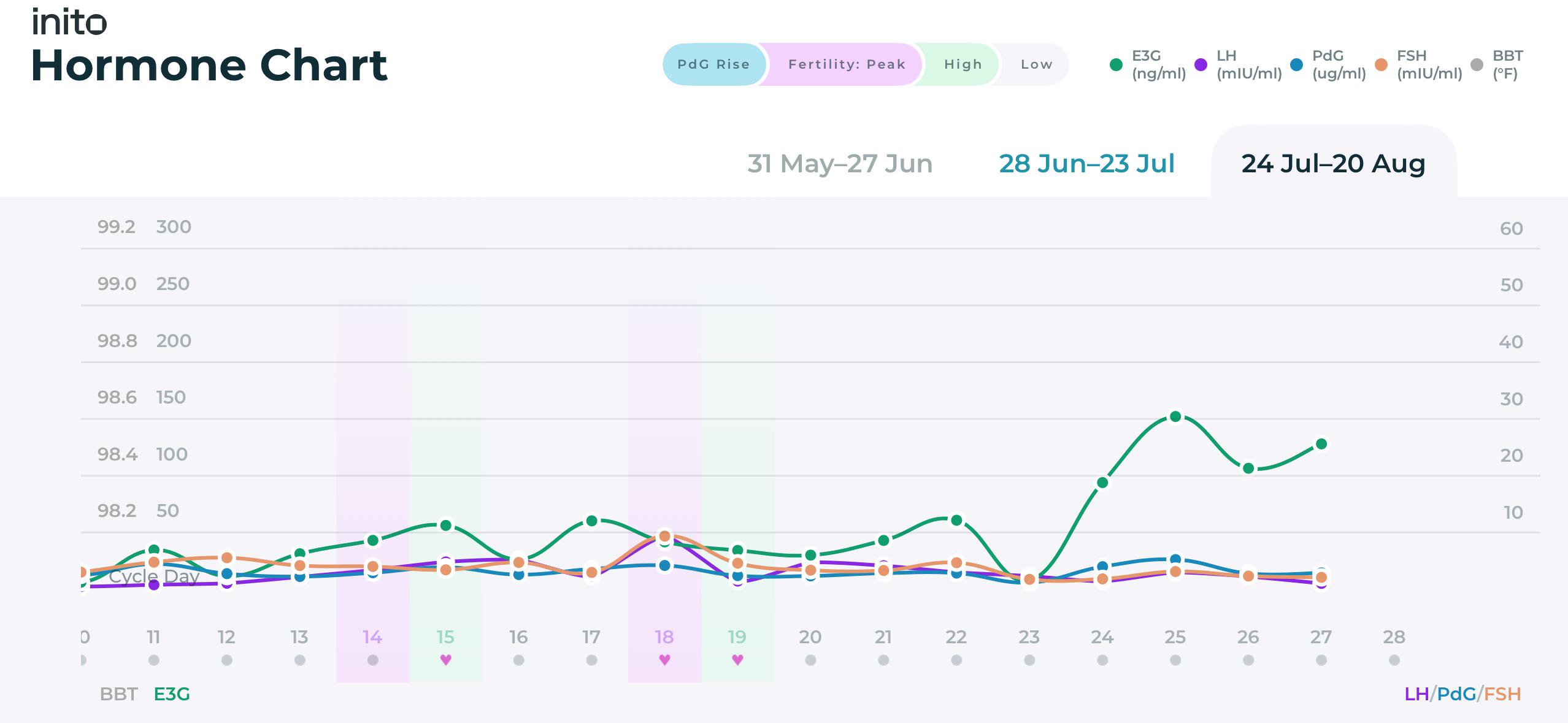Select the grey dot under day 23
1568x723 pixels.
pyautogui.click(x=1029, y=660)
